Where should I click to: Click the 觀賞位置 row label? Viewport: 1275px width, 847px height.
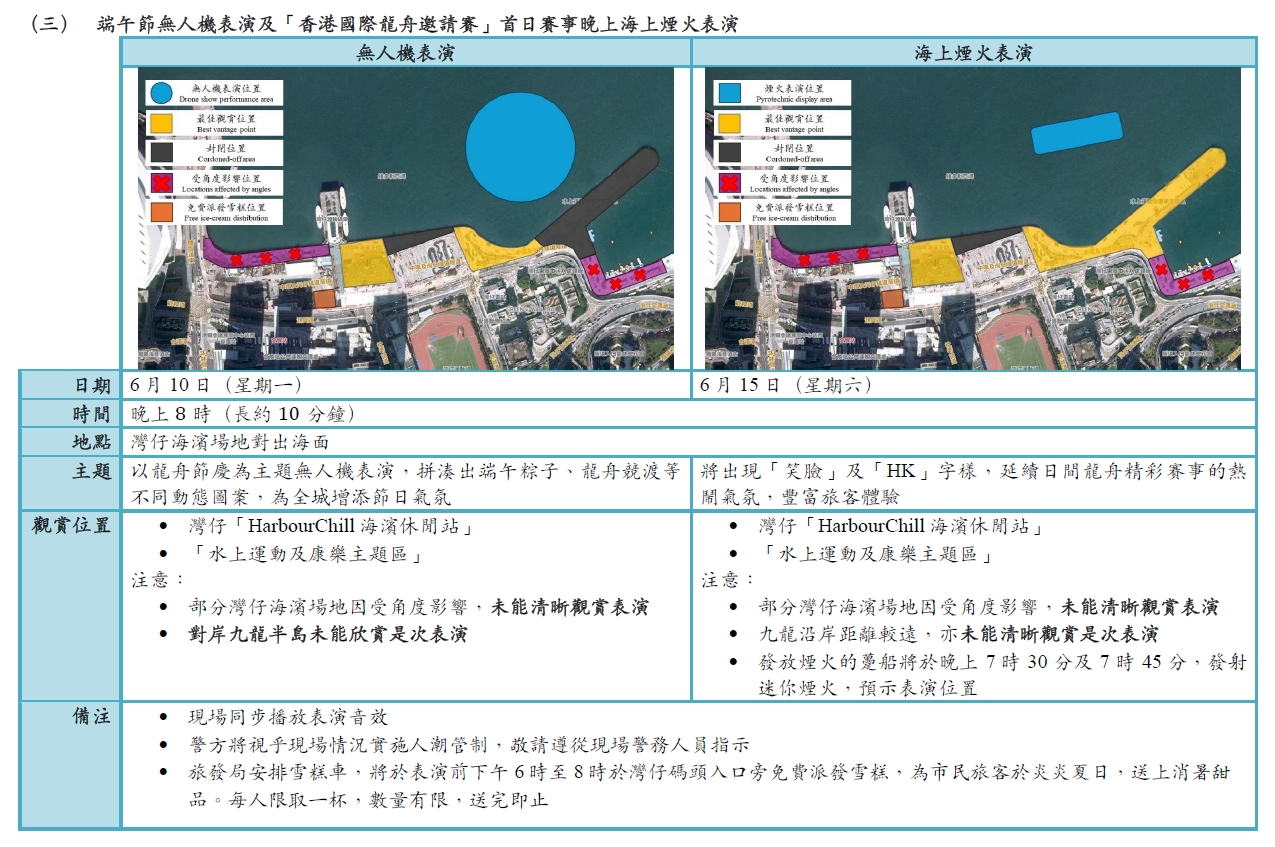coord(72,526)
